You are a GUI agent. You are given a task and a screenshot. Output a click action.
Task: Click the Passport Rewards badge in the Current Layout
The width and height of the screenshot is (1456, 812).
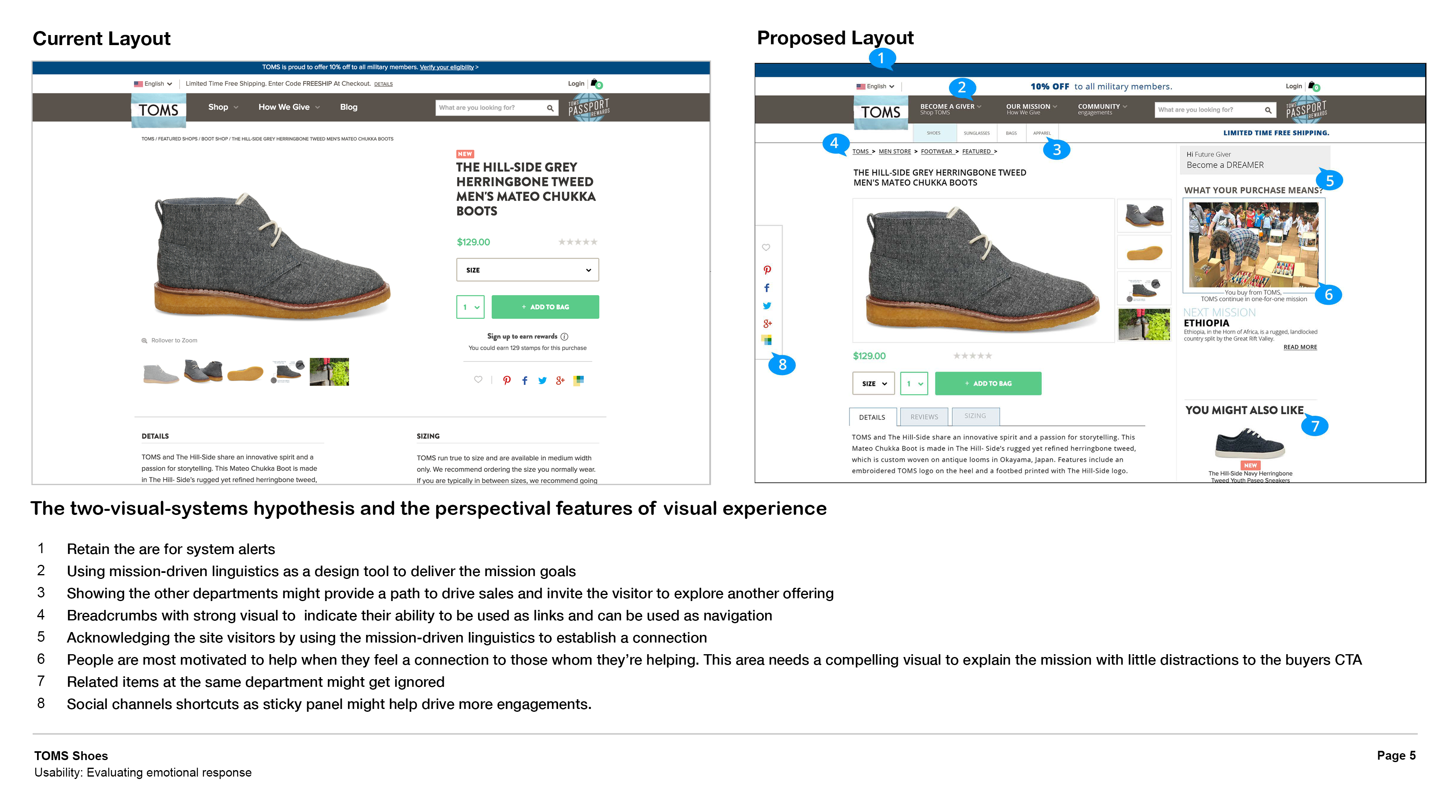588,107
